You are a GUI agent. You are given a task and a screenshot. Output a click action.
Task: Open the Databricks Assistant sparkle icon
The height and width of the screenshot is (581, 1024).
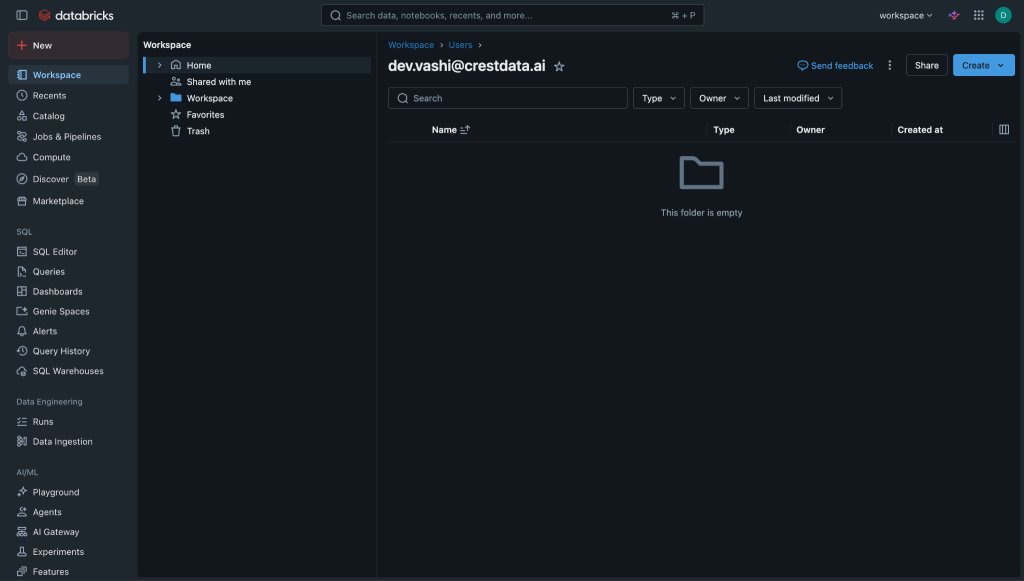pos(954,15)
